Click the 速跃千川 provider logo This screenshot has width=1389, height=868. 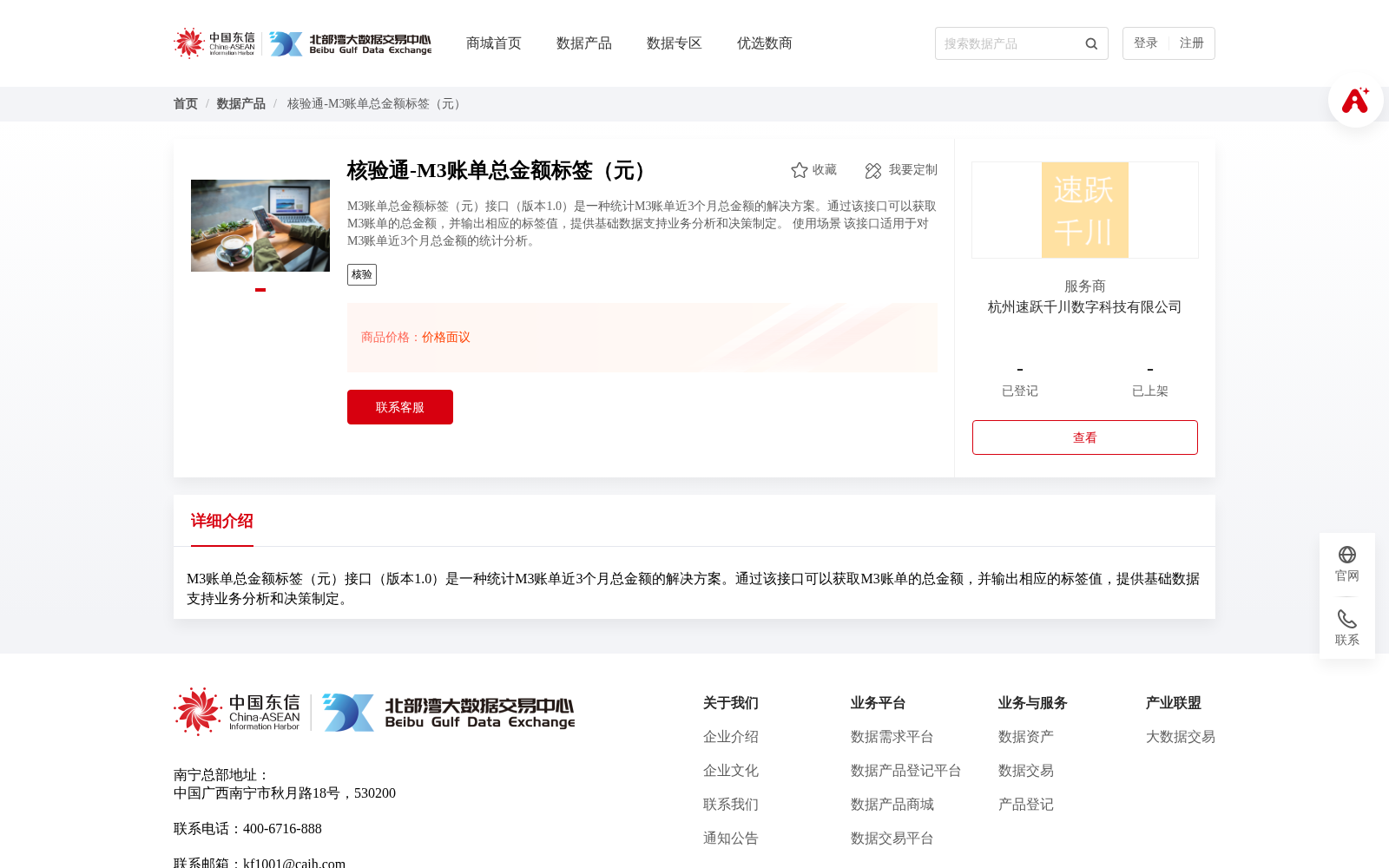[1085, 210]
